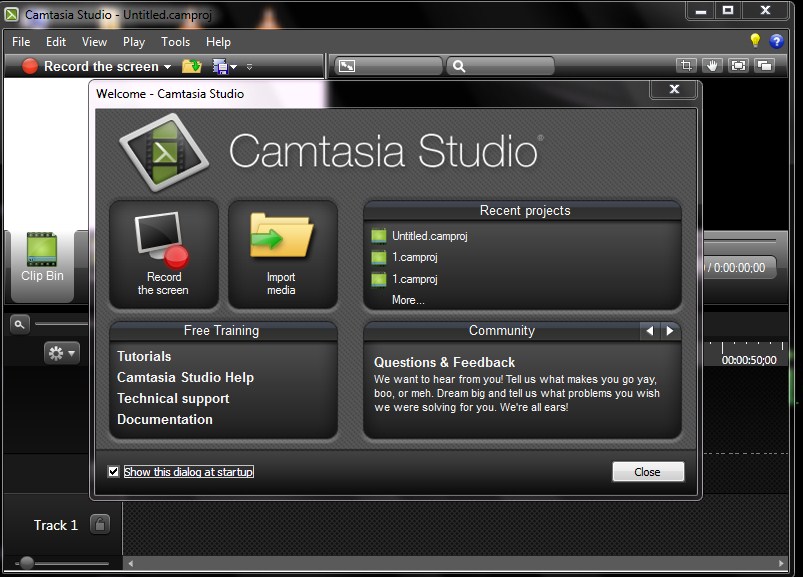Expand the Produce and share dropdown arrow
The height and width of the screenshot is (577, 803).
[234, 67]
